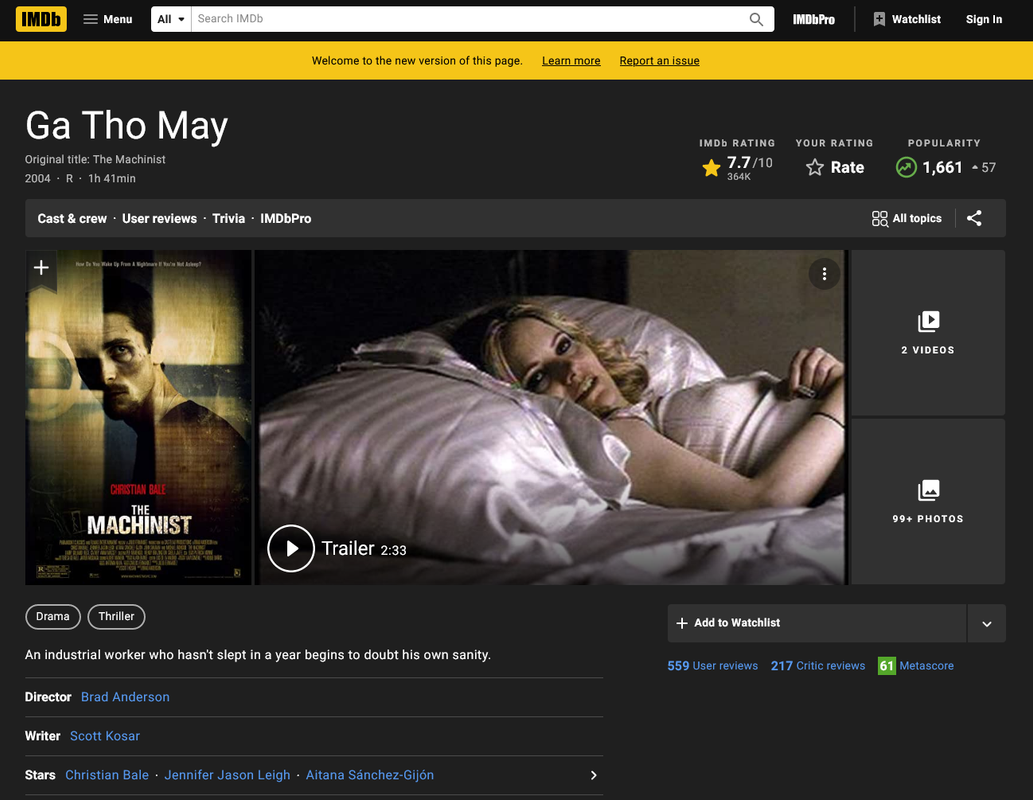Open the 559 User reviews link
1033x800 pixels.
click(712, 666)
